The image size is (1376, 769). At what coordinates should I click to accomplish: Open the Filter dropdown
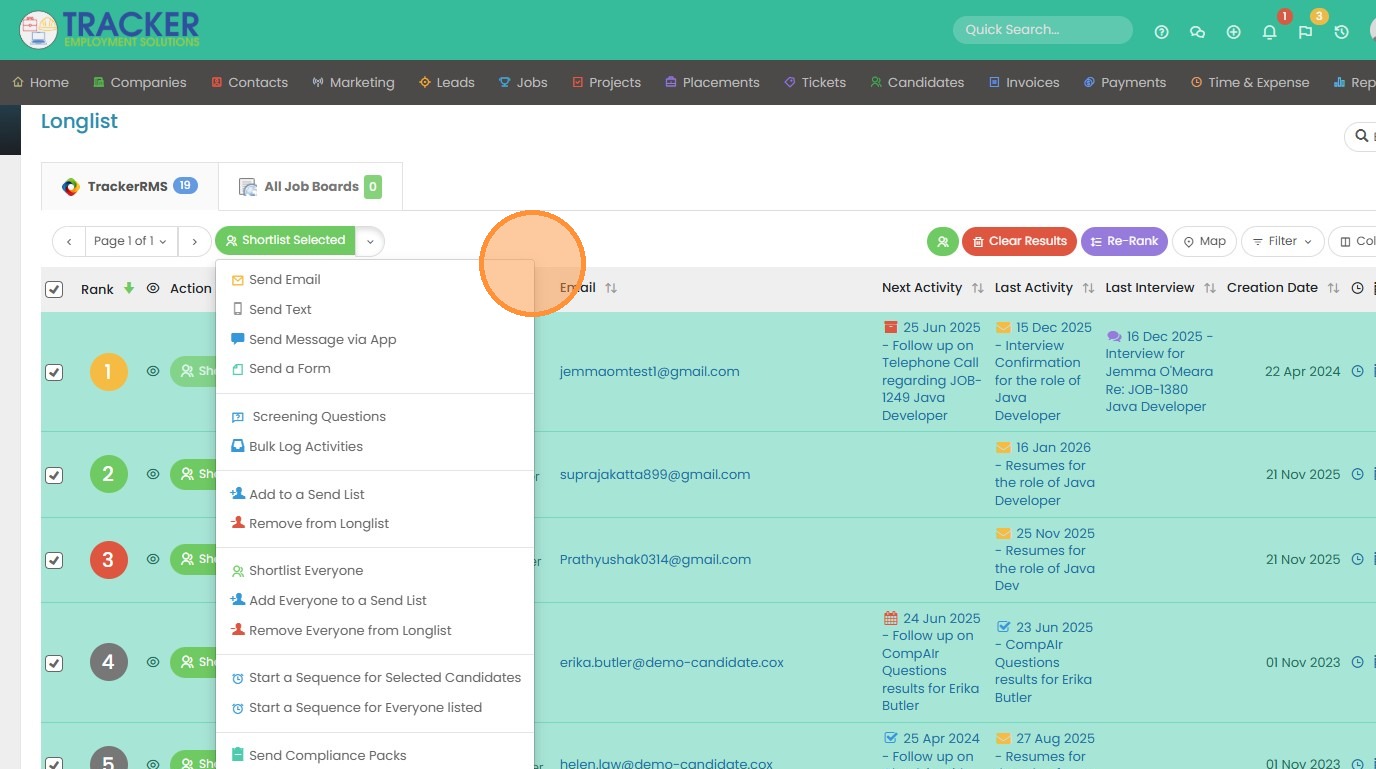pyautogui.click(x=1283, y=241)
